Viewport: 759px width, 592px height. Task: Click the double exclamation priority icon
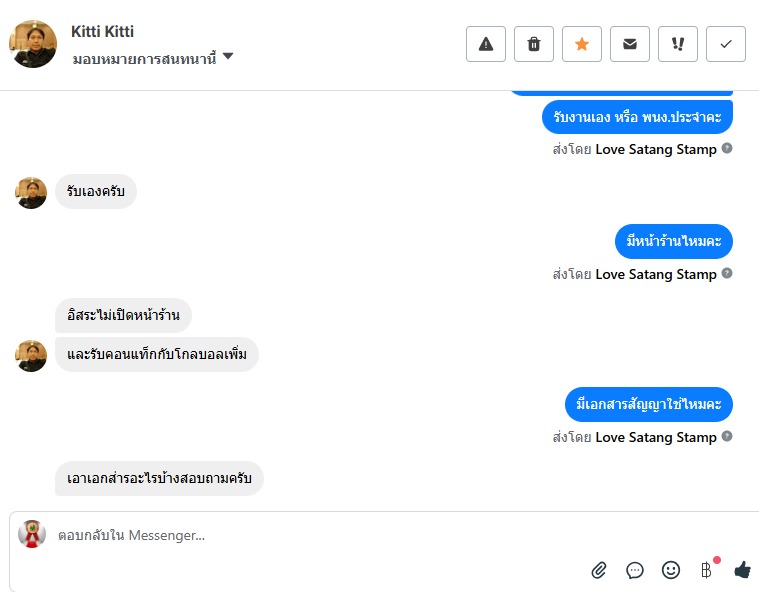(678, 44)
